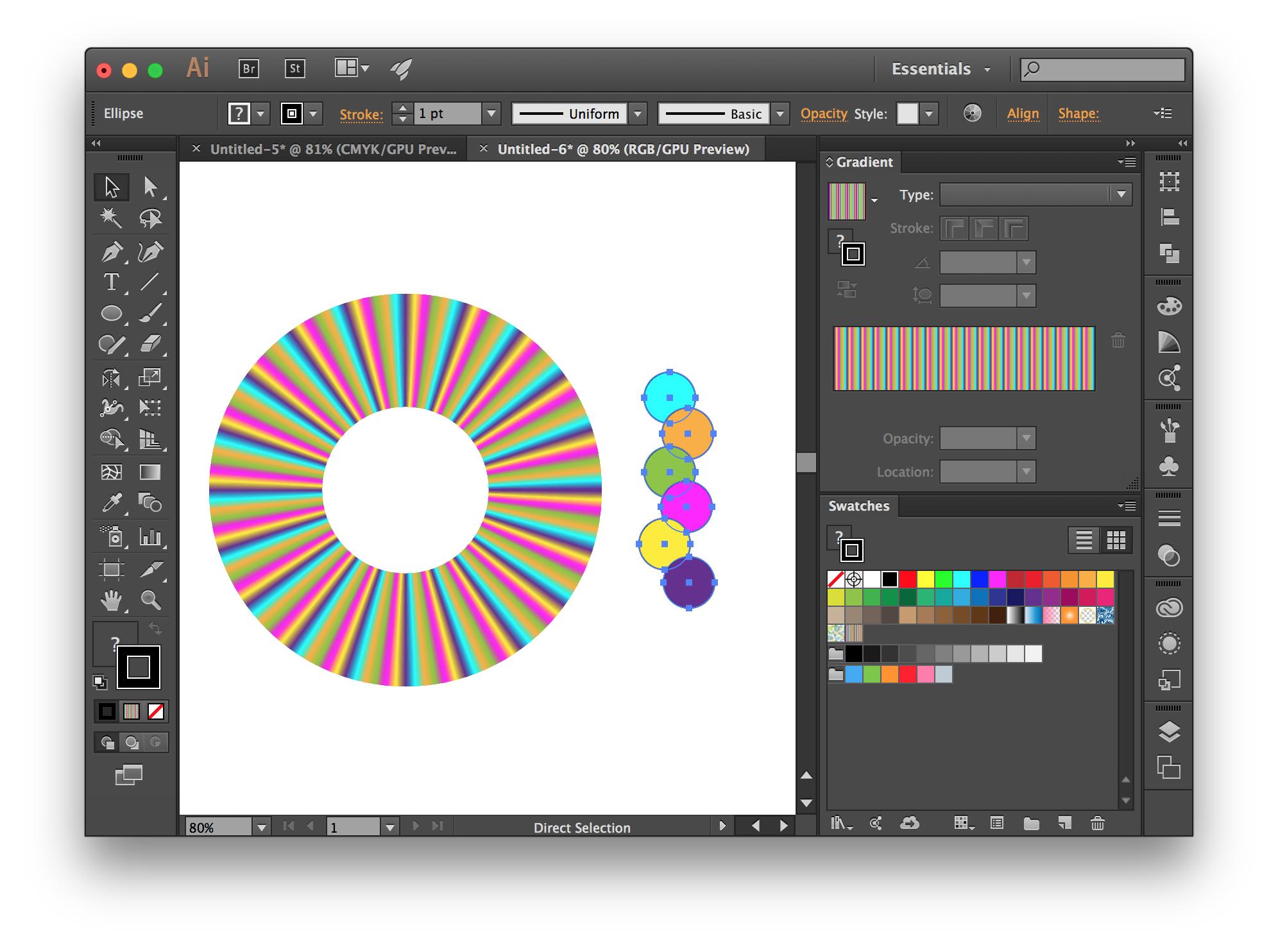
Task: Select the Lasso tool
Action: 150,218
